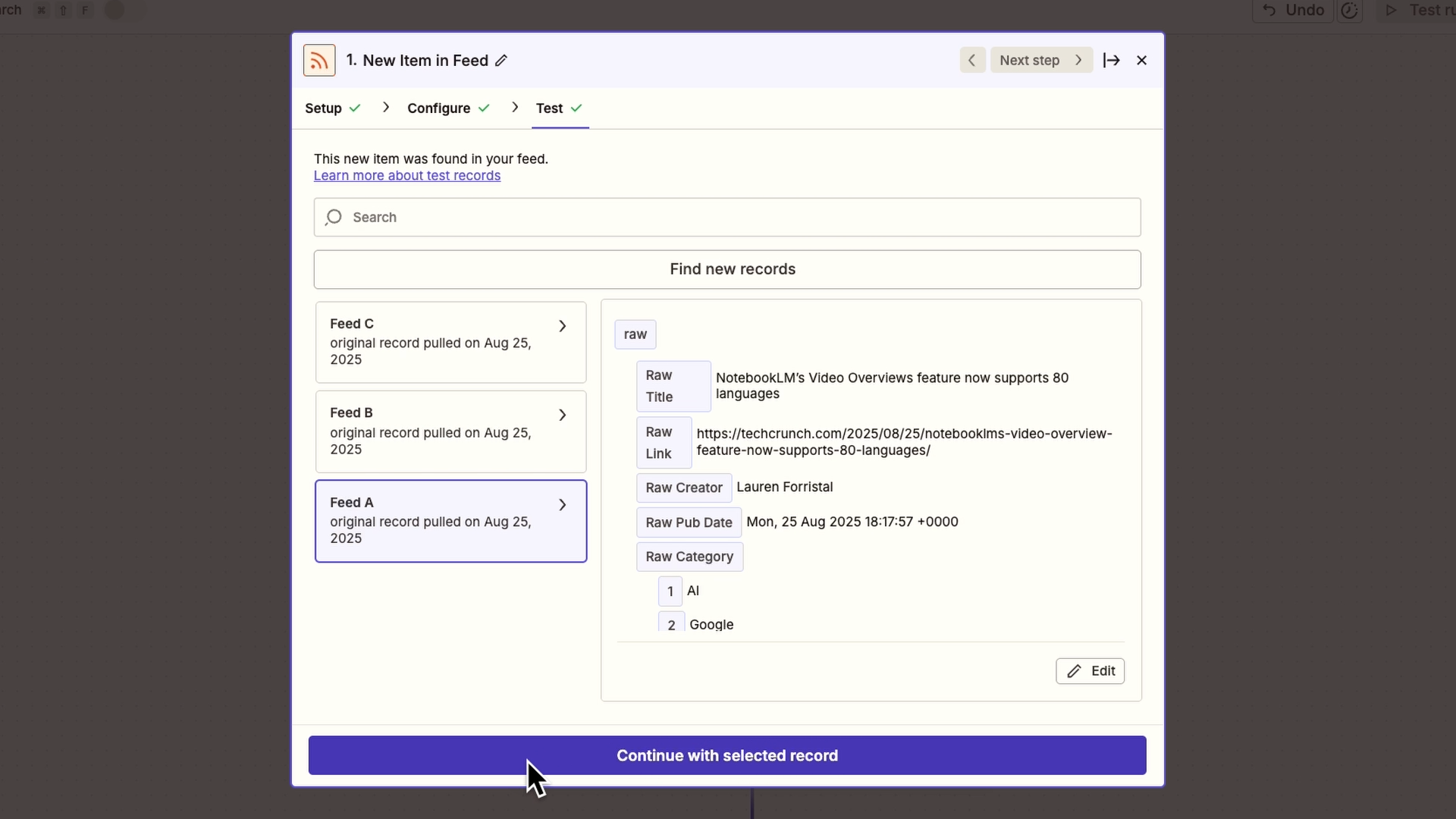The width and height of the screenshot is (1456, 819).
Task: Click the expand panel arrow icon
Action: pos(1111,60)
